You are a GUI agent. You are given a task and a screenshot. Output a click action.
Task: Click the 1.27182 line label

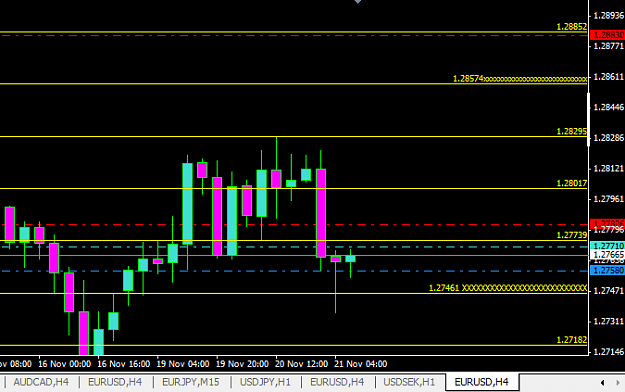pos(572,340)
